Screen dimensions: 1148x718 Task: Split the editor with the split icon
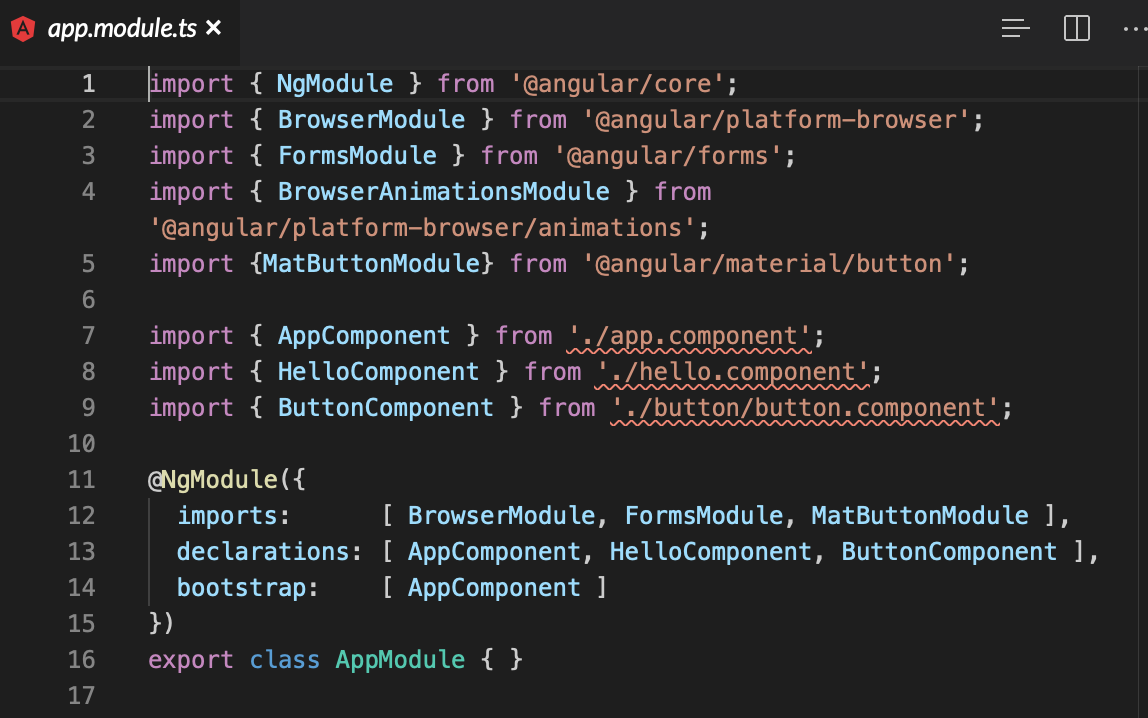click(1077, 29)
